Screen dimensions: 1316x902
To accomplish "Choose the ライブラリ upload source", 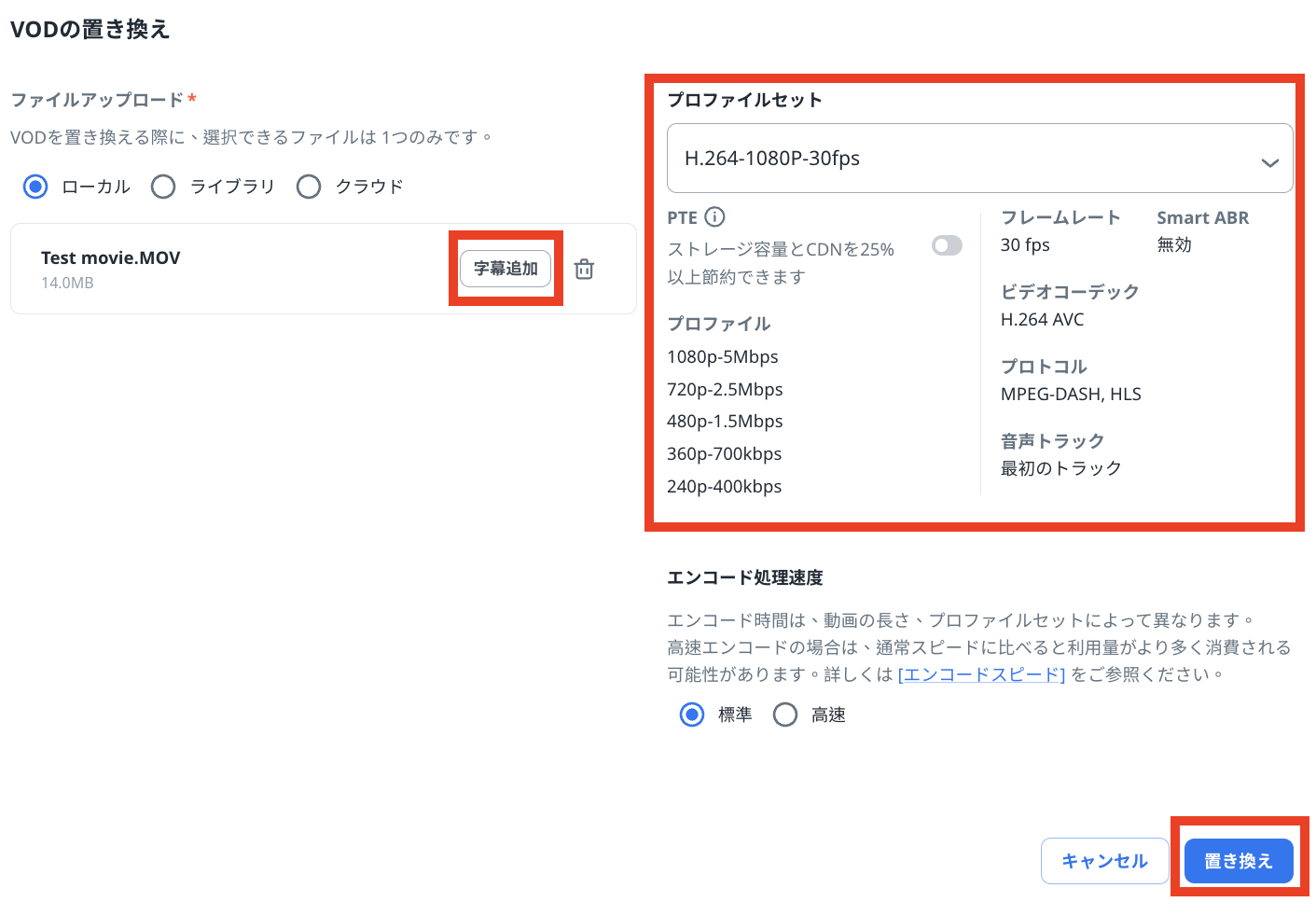I will [164, 187].
